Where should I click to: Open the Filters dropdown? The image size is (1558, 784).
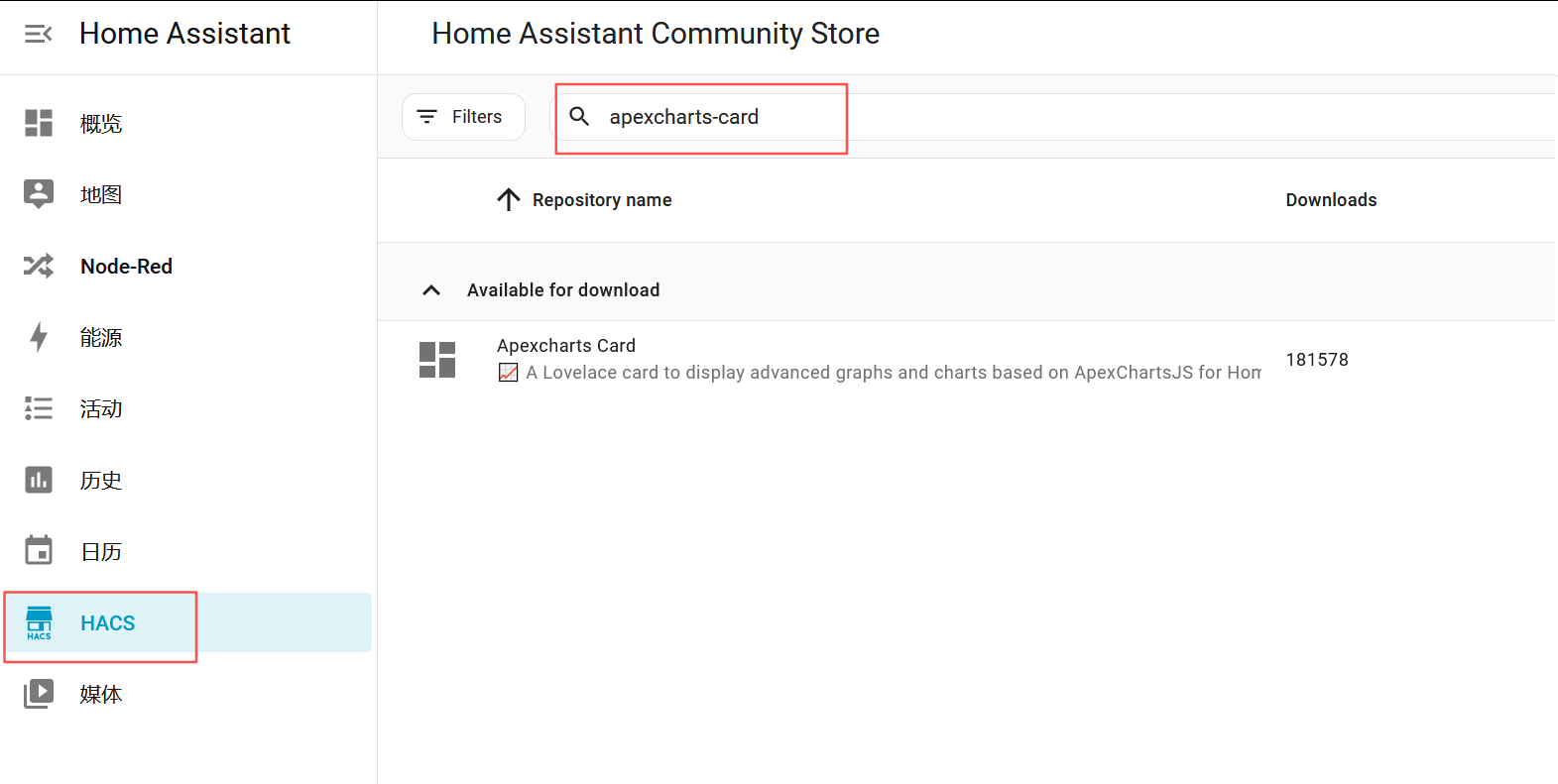[x=462, y=117]
